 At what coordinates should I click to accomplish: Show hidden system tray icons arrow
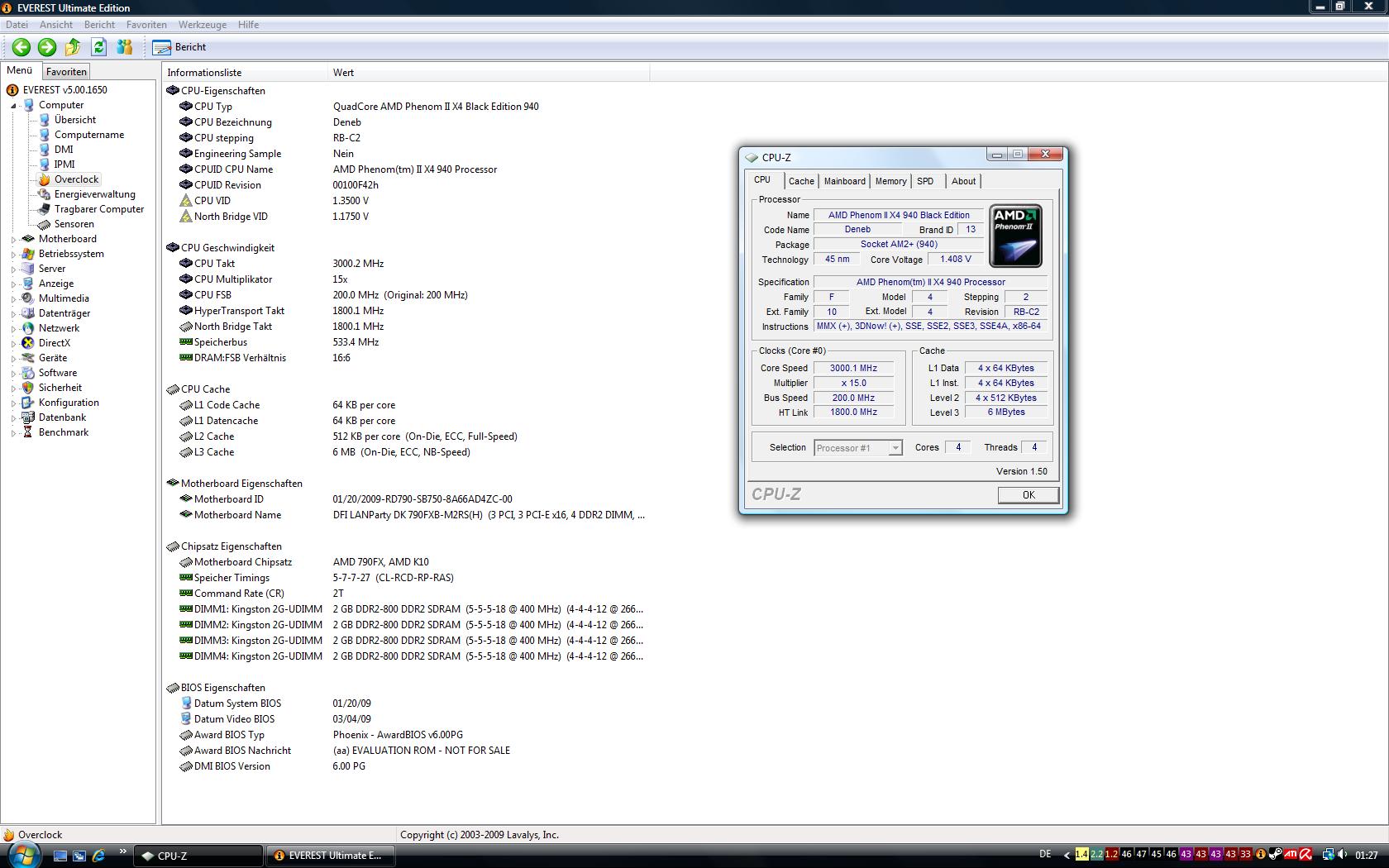click(1066, 856)
